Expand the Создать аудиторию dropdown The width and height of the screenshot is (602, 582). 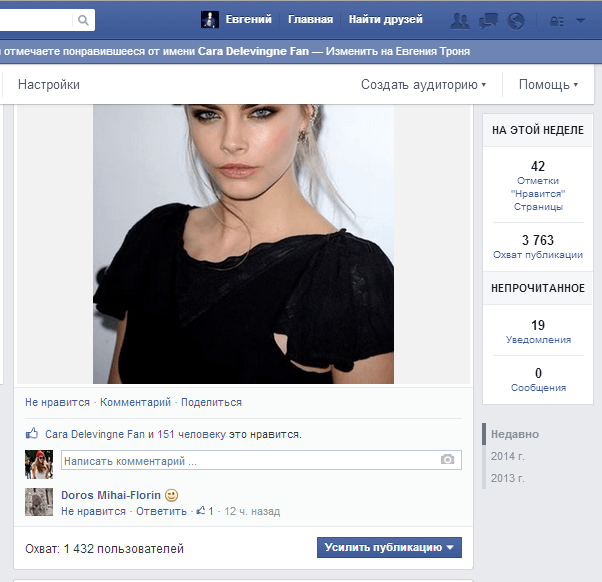[423, 85]
